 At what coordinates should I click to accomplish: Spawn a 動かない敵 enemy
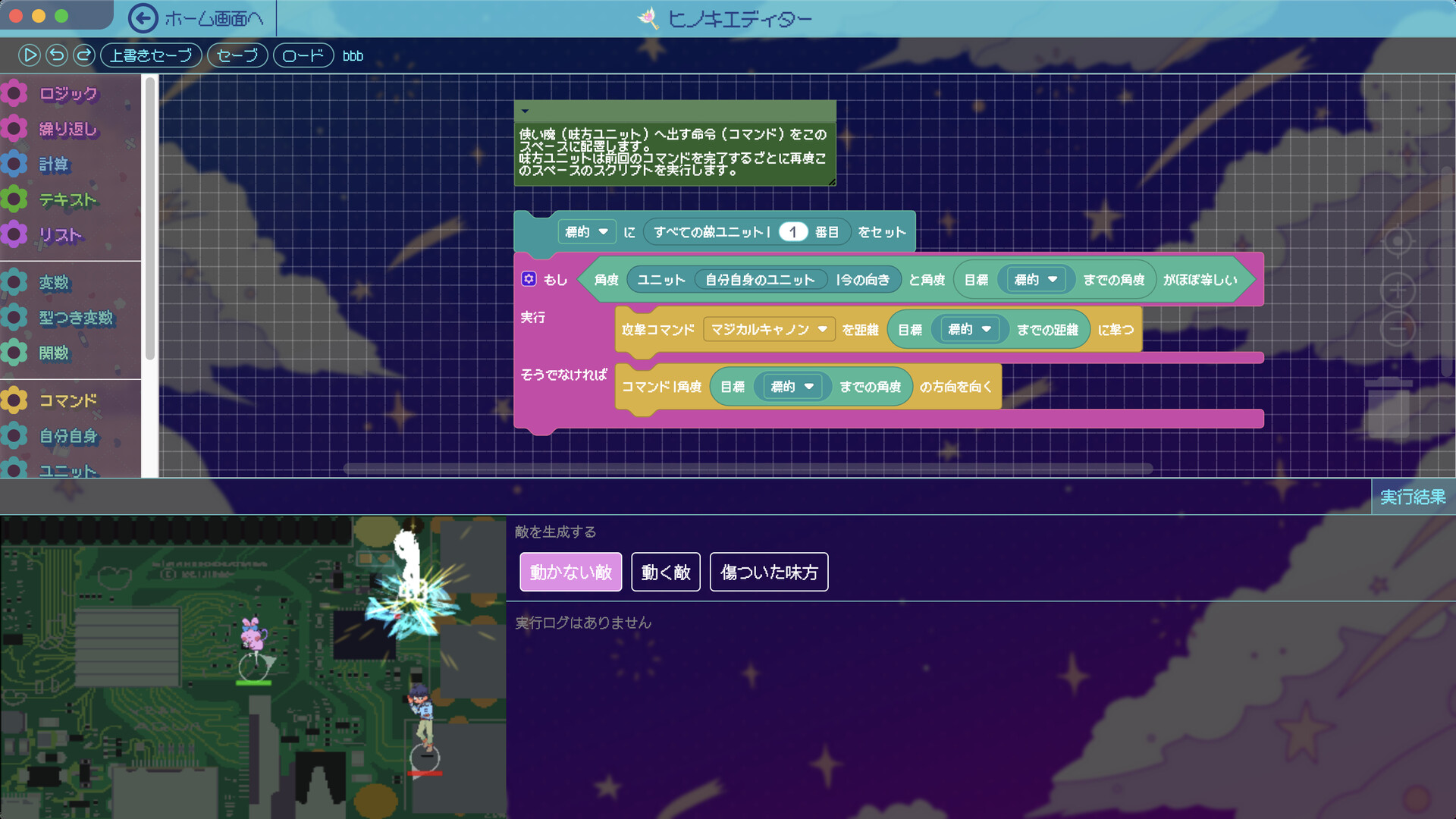pyautogui.click(x=570, y=572)
